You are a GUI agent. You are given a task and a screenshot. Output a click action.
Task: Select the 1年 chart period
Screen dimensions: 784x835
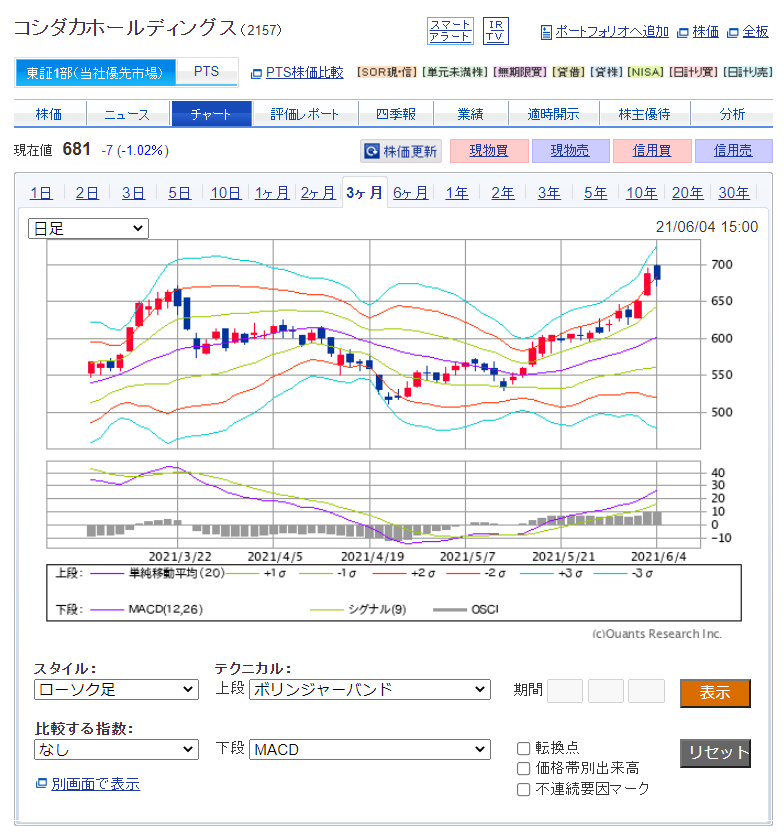click(457, 193)
